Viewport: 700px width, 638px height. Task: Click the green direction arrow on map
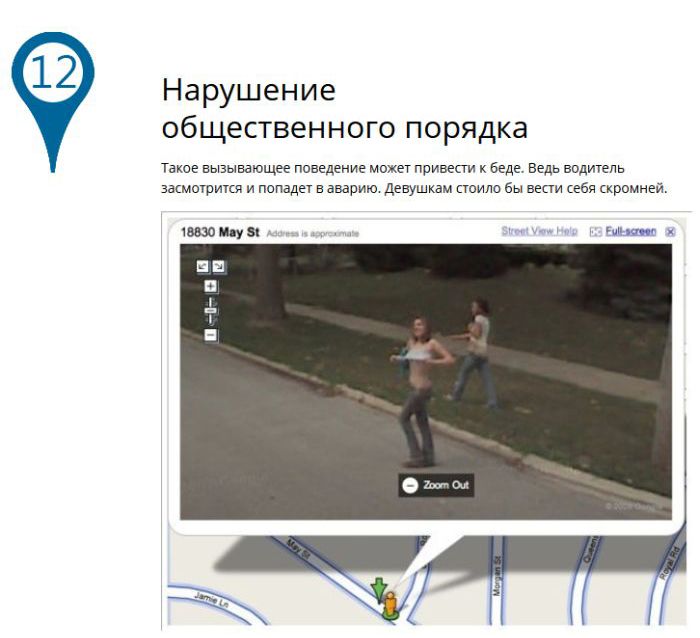(x=378, y=587)
